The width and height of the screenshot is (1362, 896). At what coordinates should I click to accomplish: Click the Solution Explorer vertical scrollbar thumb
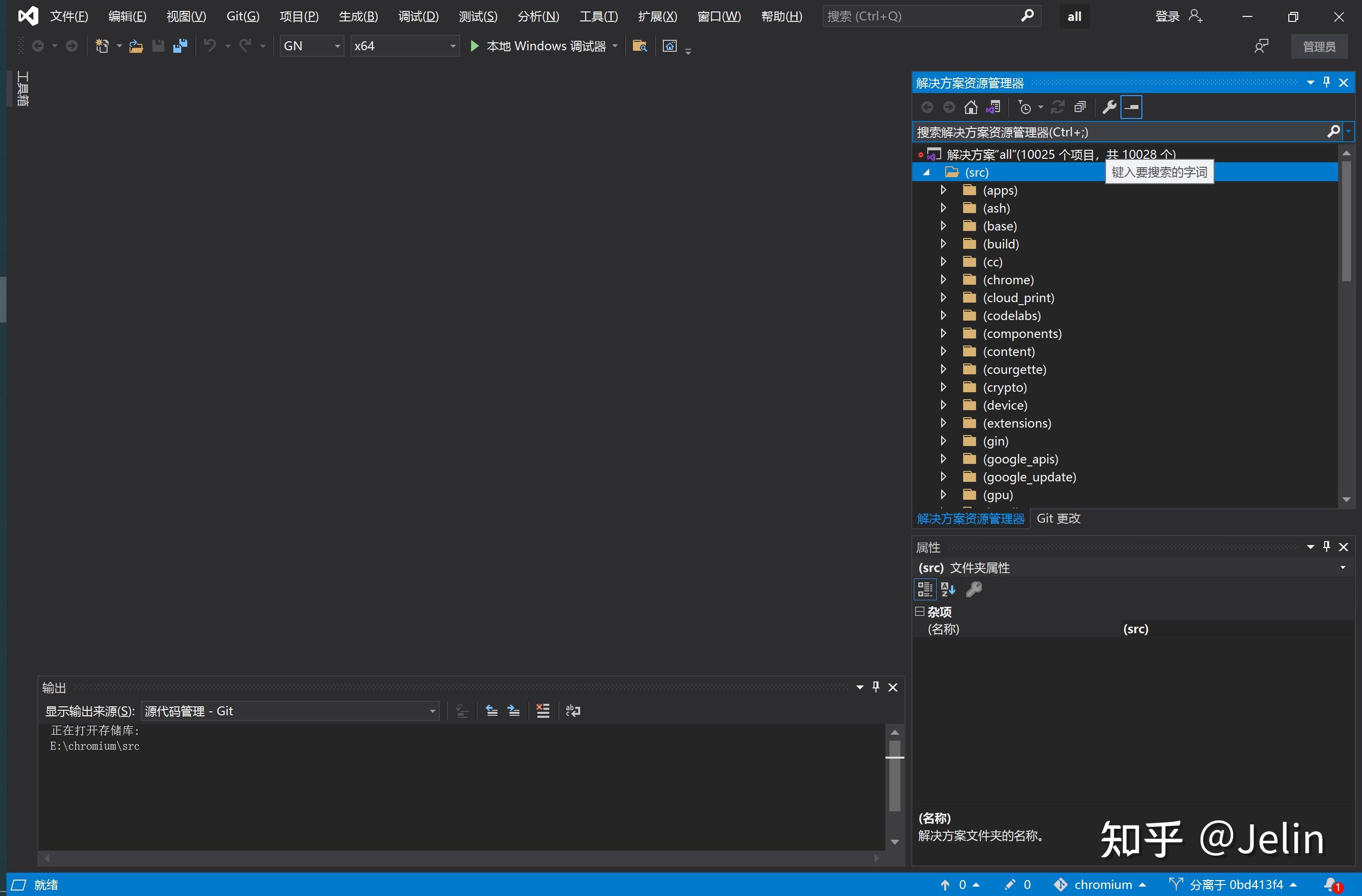pos(1346,221)
